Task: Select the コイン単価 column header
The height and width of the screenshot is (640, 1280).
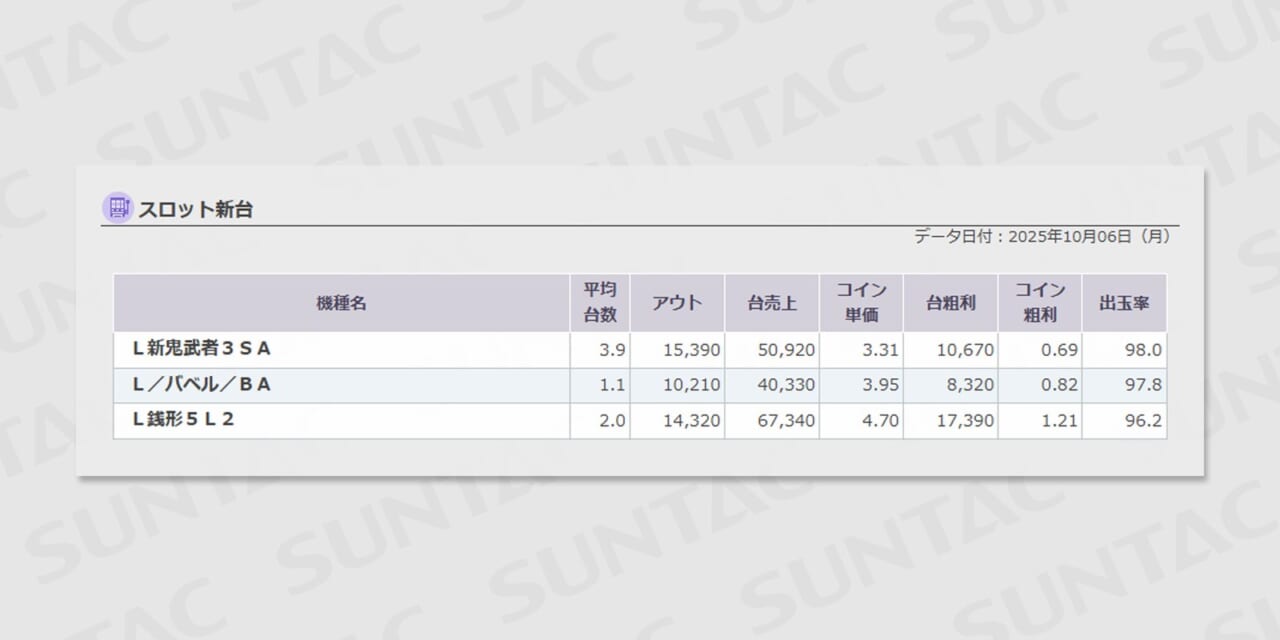Action: [x=861, y=303]
